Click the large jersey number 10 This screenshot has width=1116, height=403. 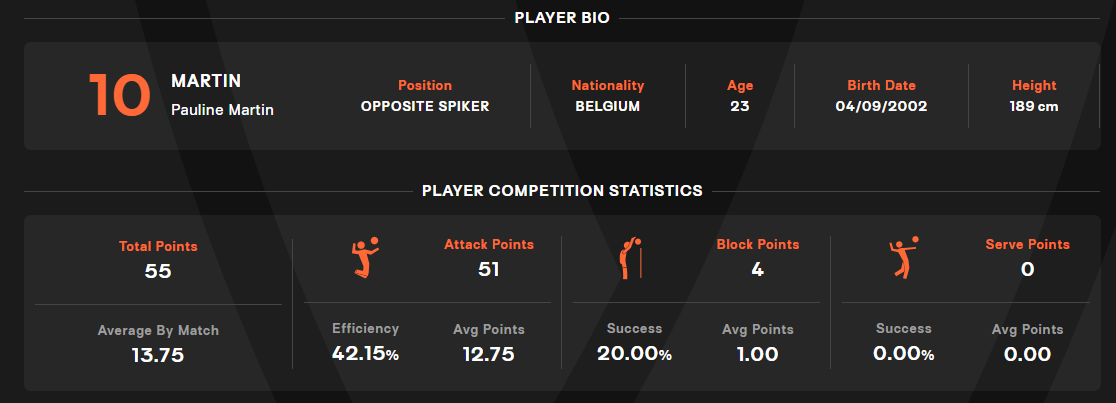coord(120,96)
